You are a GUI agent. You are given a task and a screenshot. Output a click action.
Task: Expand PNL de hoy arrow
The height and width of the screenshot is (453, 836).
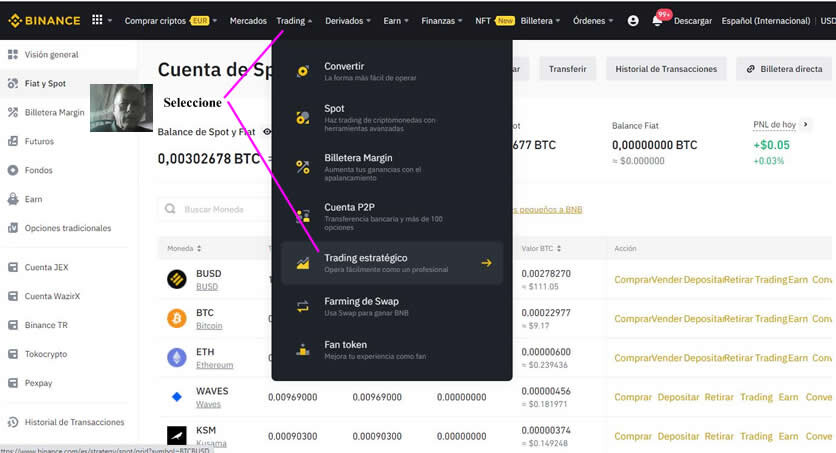coord(806,124)
